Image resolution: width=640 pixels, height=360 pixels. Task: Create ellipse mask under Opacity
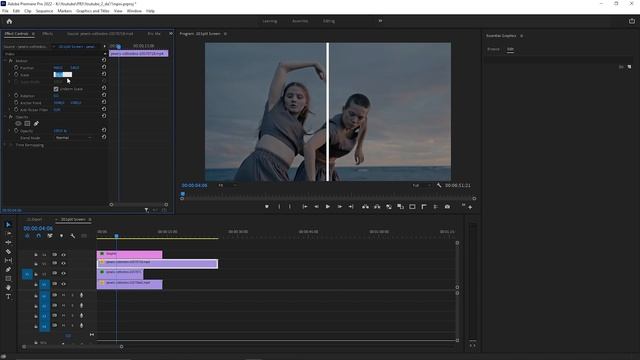[18, 124]
